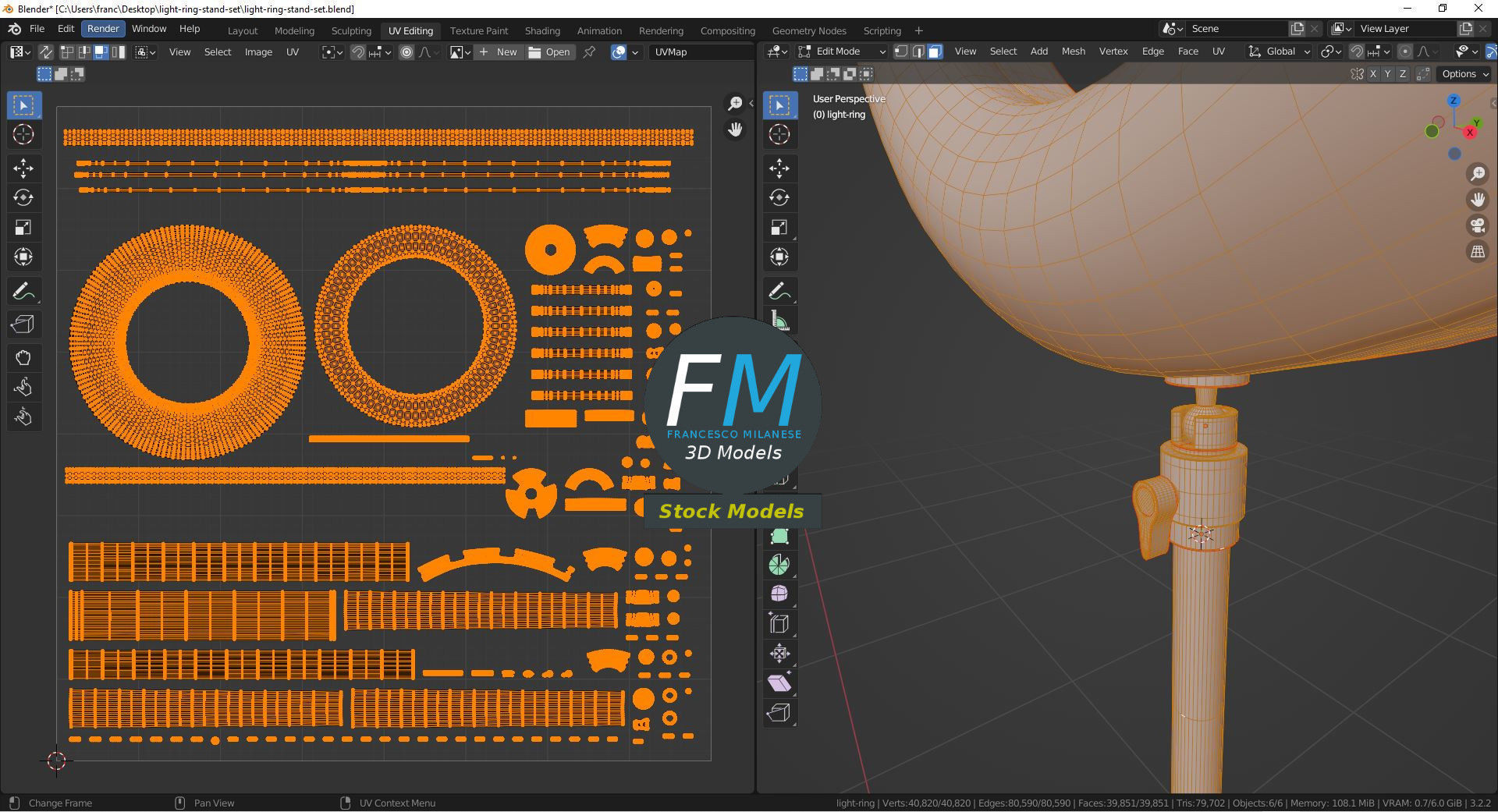Select the Grab sculpt tool in UV editor
Image resolution: width=1498 pixels, height=812 pixels.
pos(23,359)
